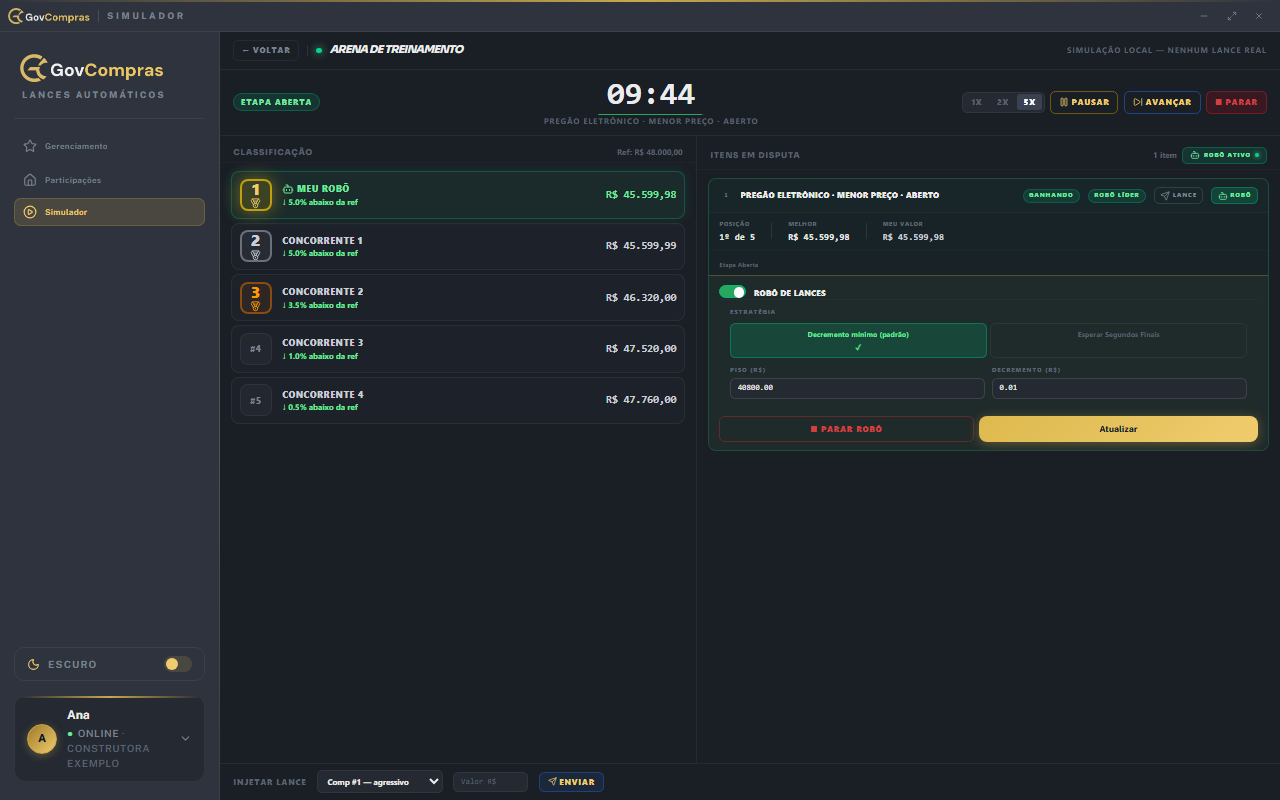Stop the simulation with Parar

(1236, 102)
